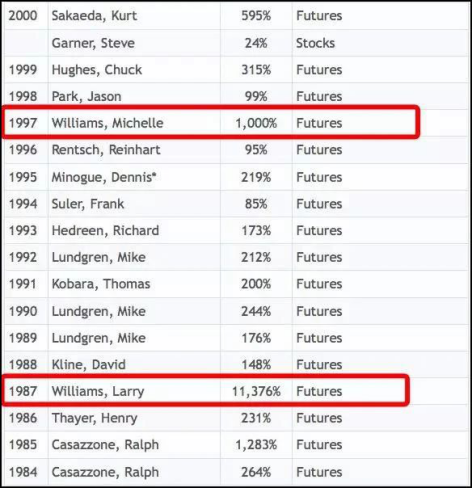Select the name Kline, David
This screenshot has height=488, width=472.
coord(88,364)
